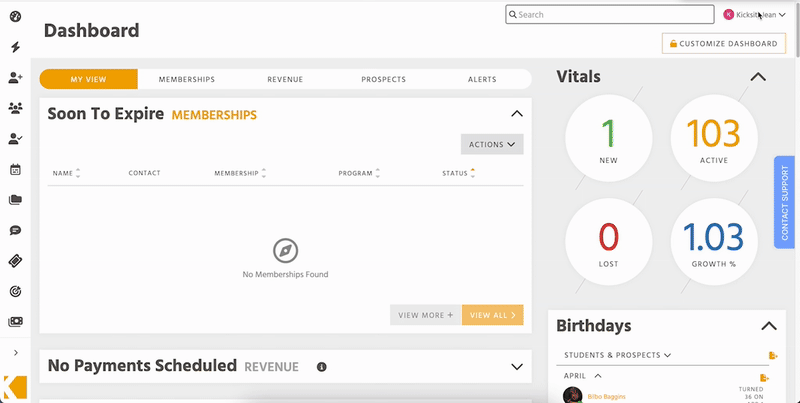This screenshot has width=800, height=403.
Task: Open the Students & Prospects dropdown
Action: [617, 355]
